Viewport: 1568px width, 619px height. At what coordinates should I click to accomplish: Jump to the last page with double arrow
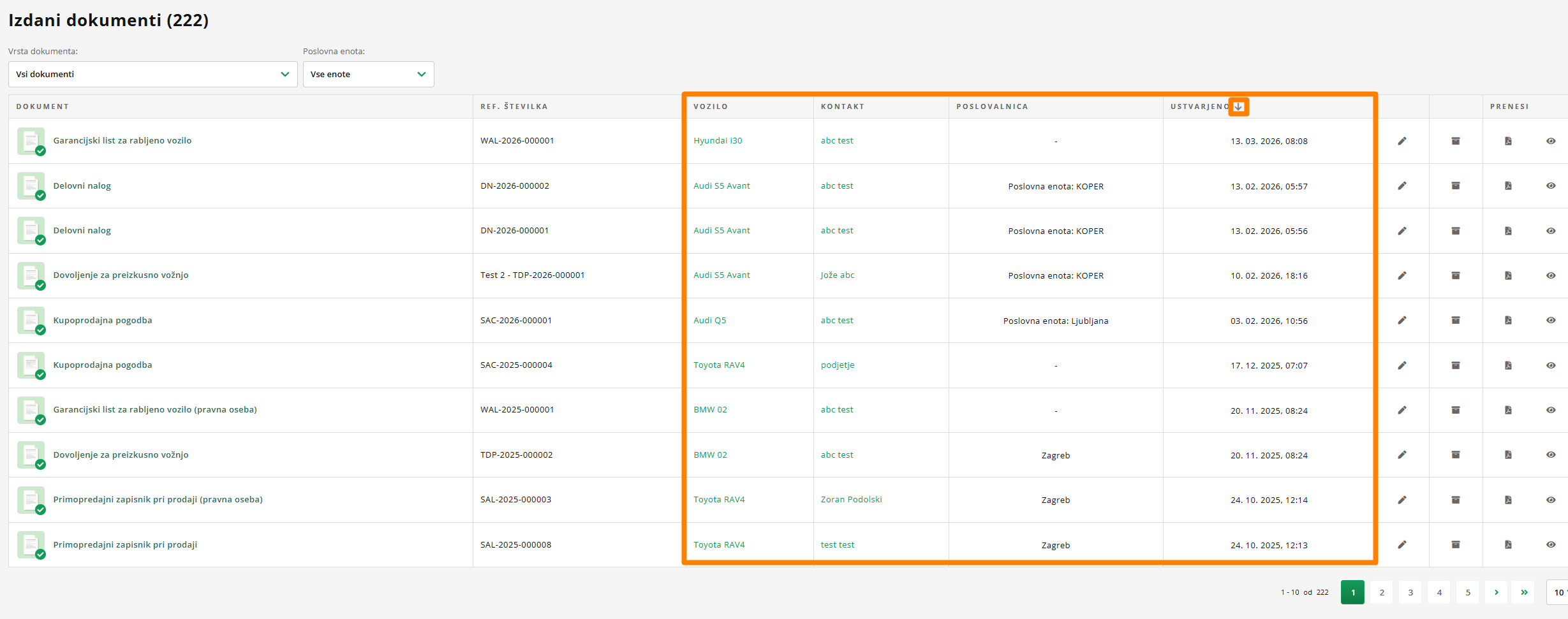point(1524,592)
